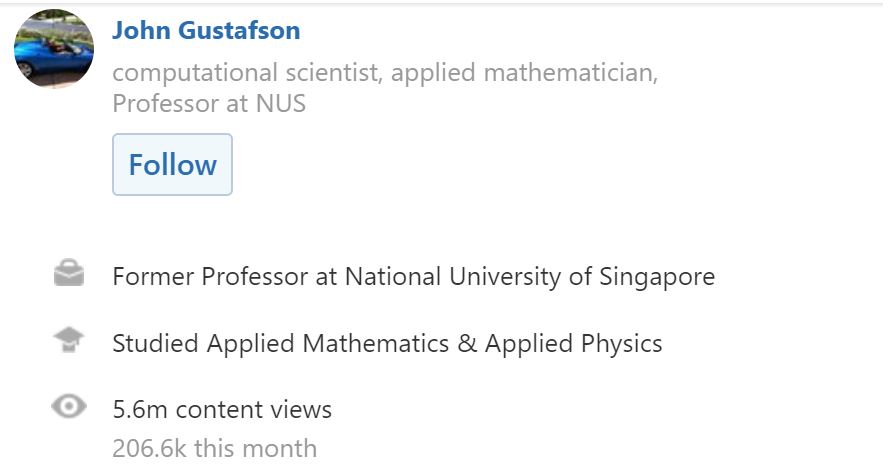This screenshot has height=467, width=883.
Task: Click the word 'Singapore' in the employment line
Action: 657,277
